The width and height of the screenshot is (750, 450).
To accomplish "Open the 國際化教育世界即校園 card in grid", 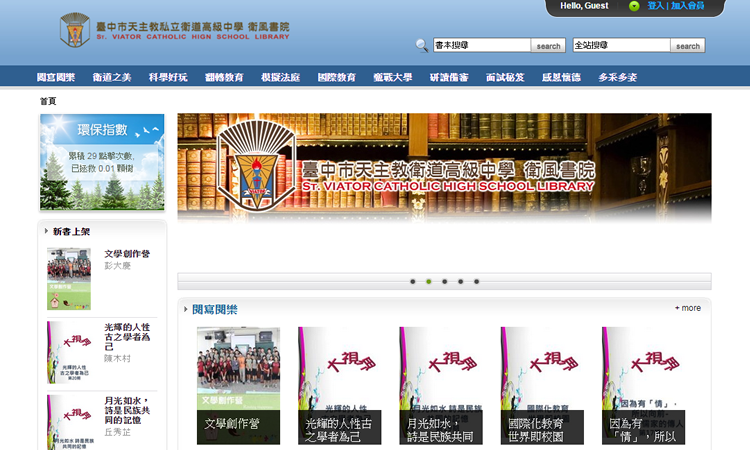I will click(542, 385).
